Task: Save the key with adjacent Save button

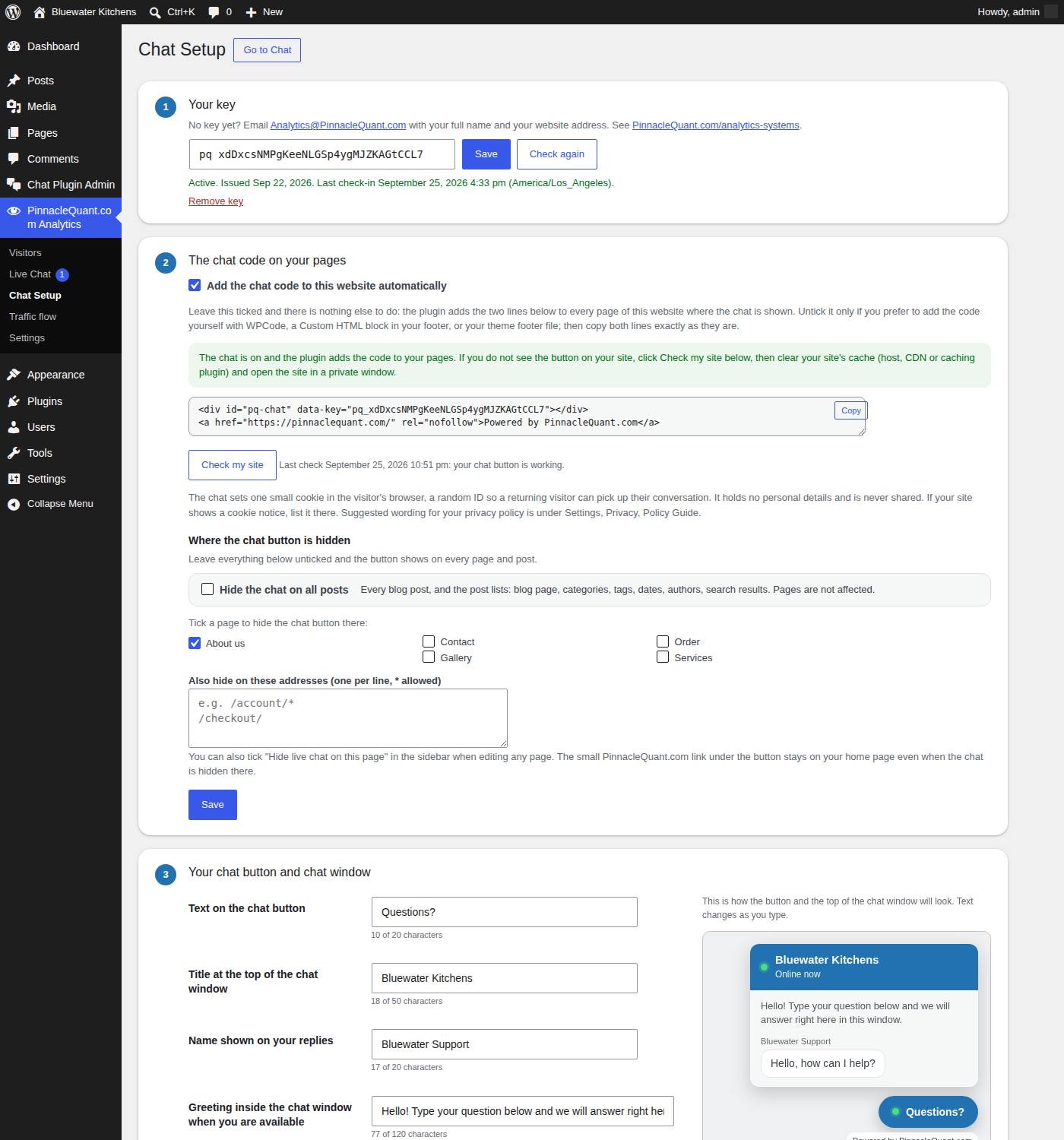Action: coord(486,154)
